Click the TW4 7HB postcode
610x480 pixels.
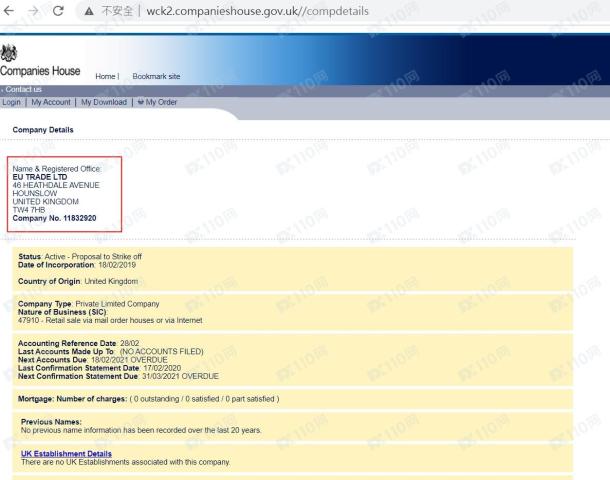click(29, 210)
